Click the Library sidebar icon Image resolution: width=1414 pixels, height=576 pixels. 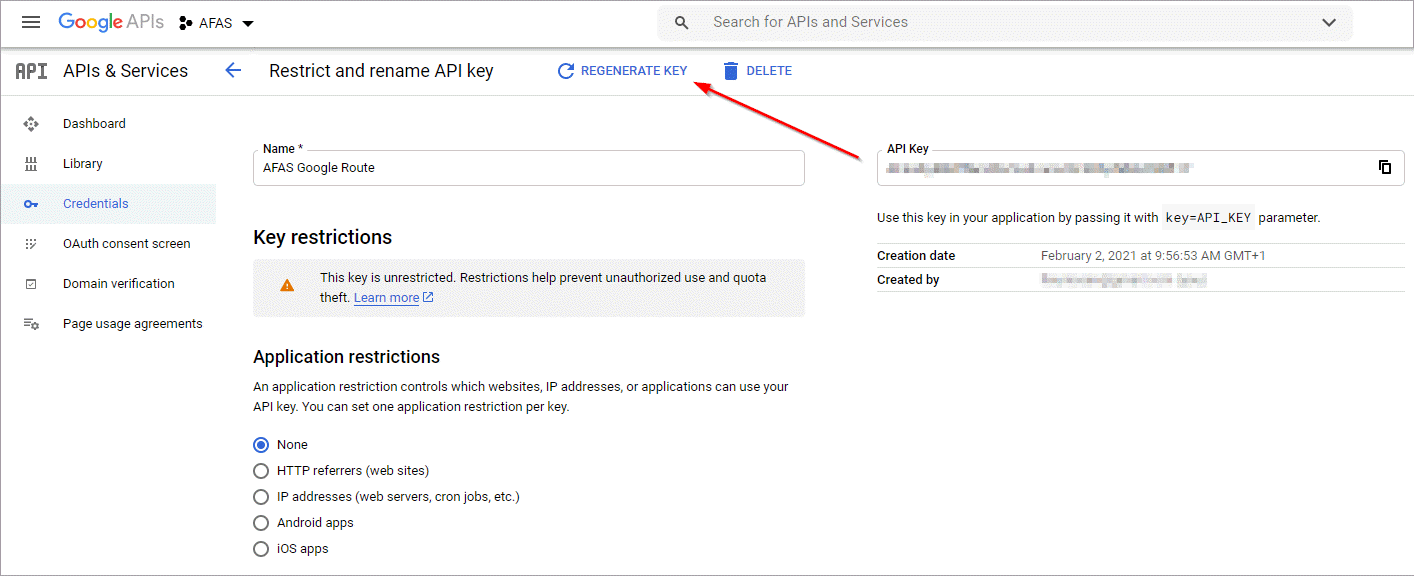pos(31,164)
